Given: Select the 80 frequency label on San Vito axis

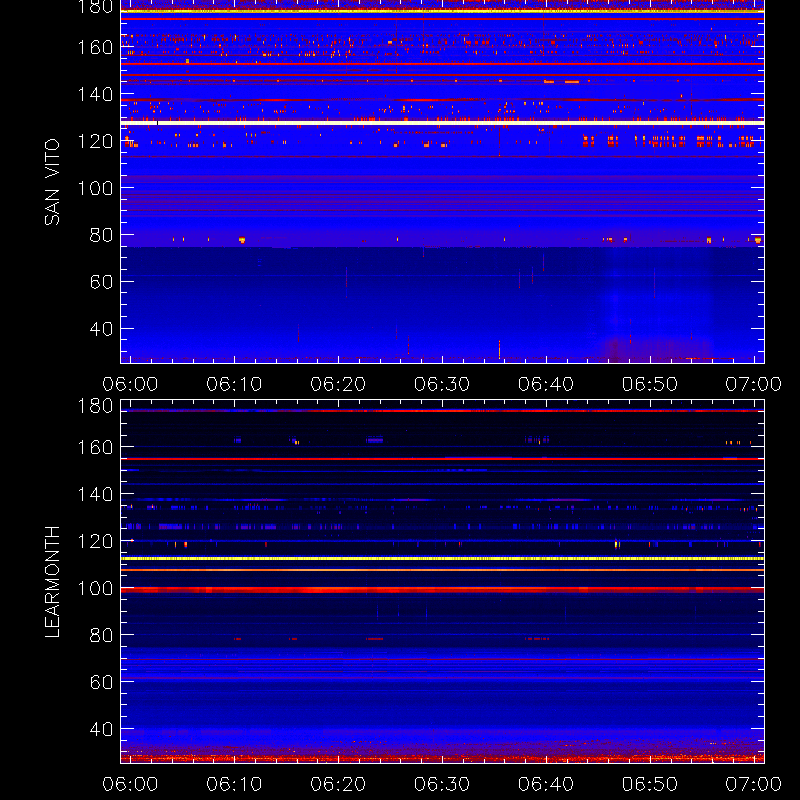Looking at the screenshot, I should [x=101, y=235].
